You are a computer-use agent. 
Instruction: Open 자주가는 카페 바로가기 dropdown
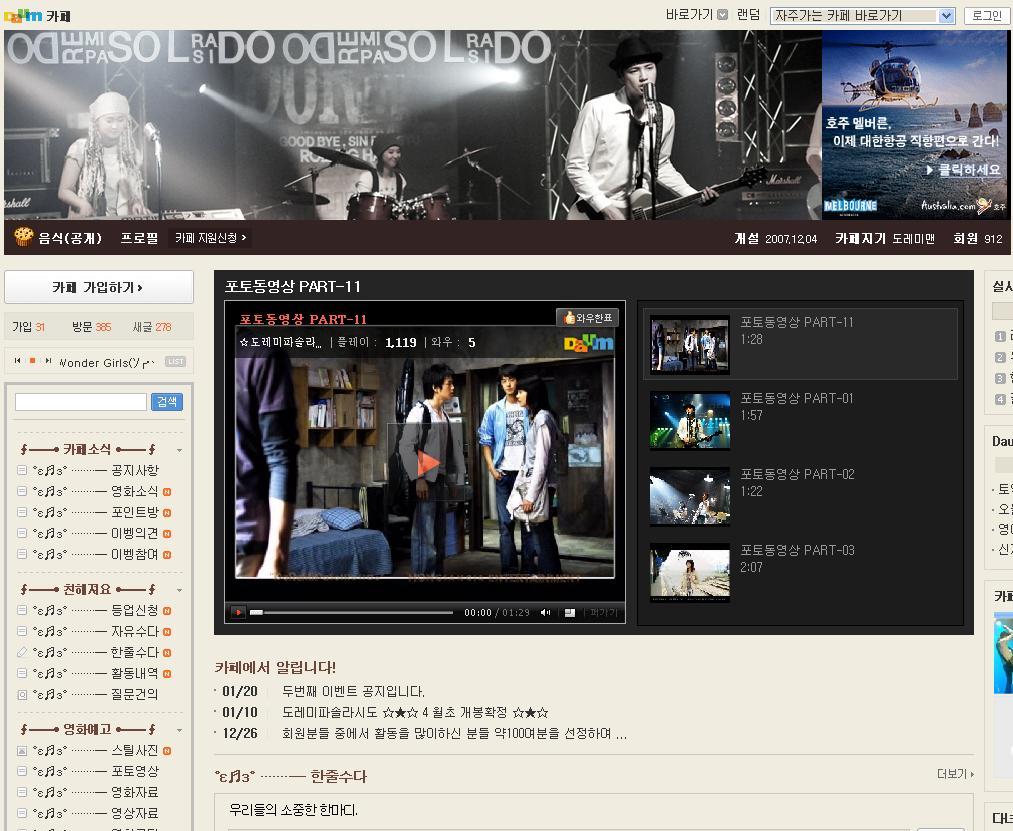click(862, 16)
